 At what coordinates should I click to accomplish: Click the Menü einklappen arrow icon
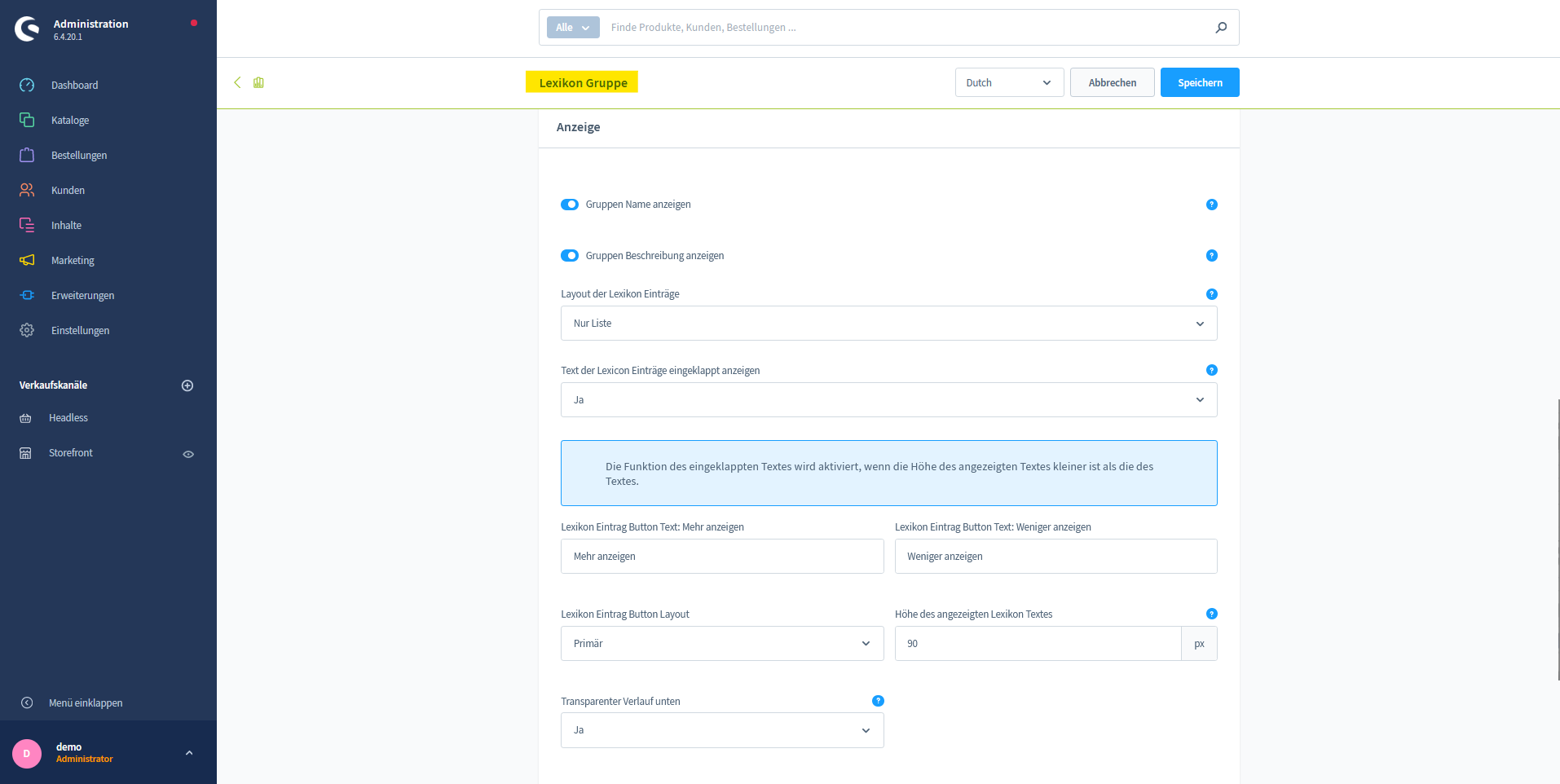tap(27, 703)
